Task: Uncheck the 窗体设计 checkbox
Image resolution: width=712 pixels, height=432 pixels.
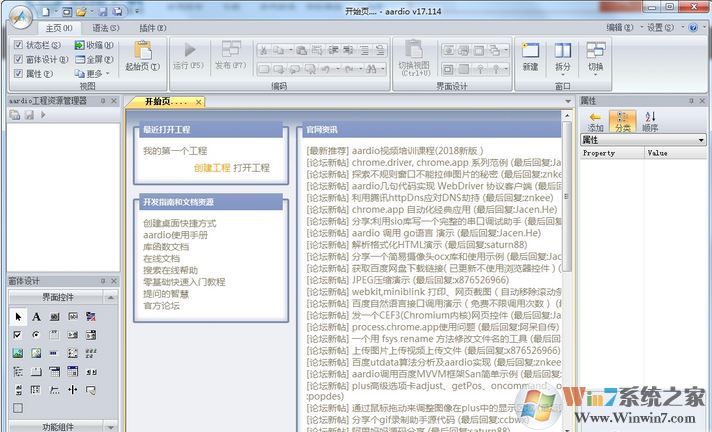Action: (x=18, y=59)
